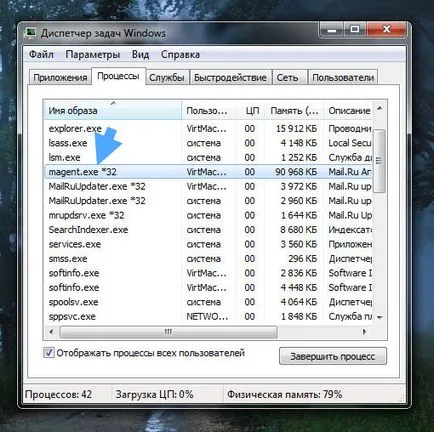Click Загрузка ЦП: 0% status entry
Screen dimensions: 434x432
(155, 394)
